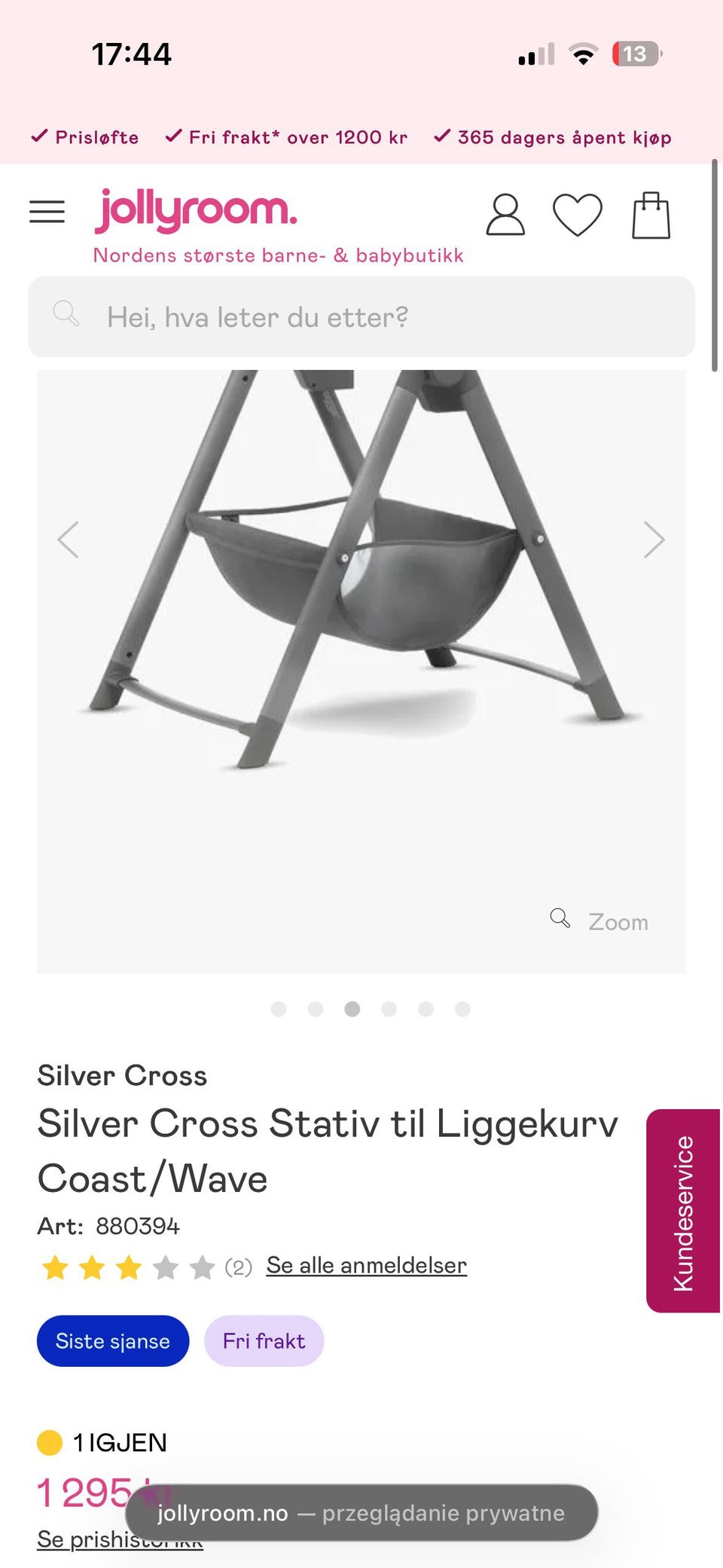Tap the search magnifier icon

click(66, 313)
